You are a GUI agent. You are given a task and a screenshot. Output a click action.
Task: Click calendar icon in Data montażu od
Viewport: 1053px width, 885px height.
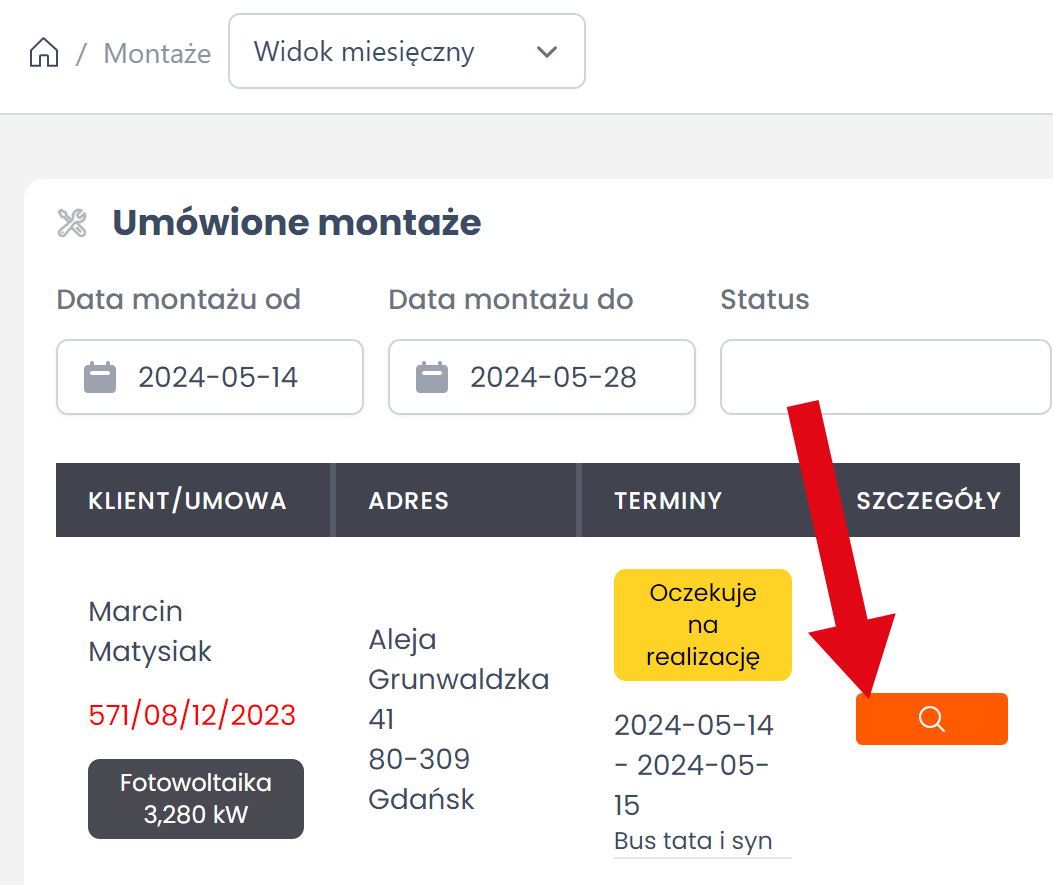[x=100, y=377]
